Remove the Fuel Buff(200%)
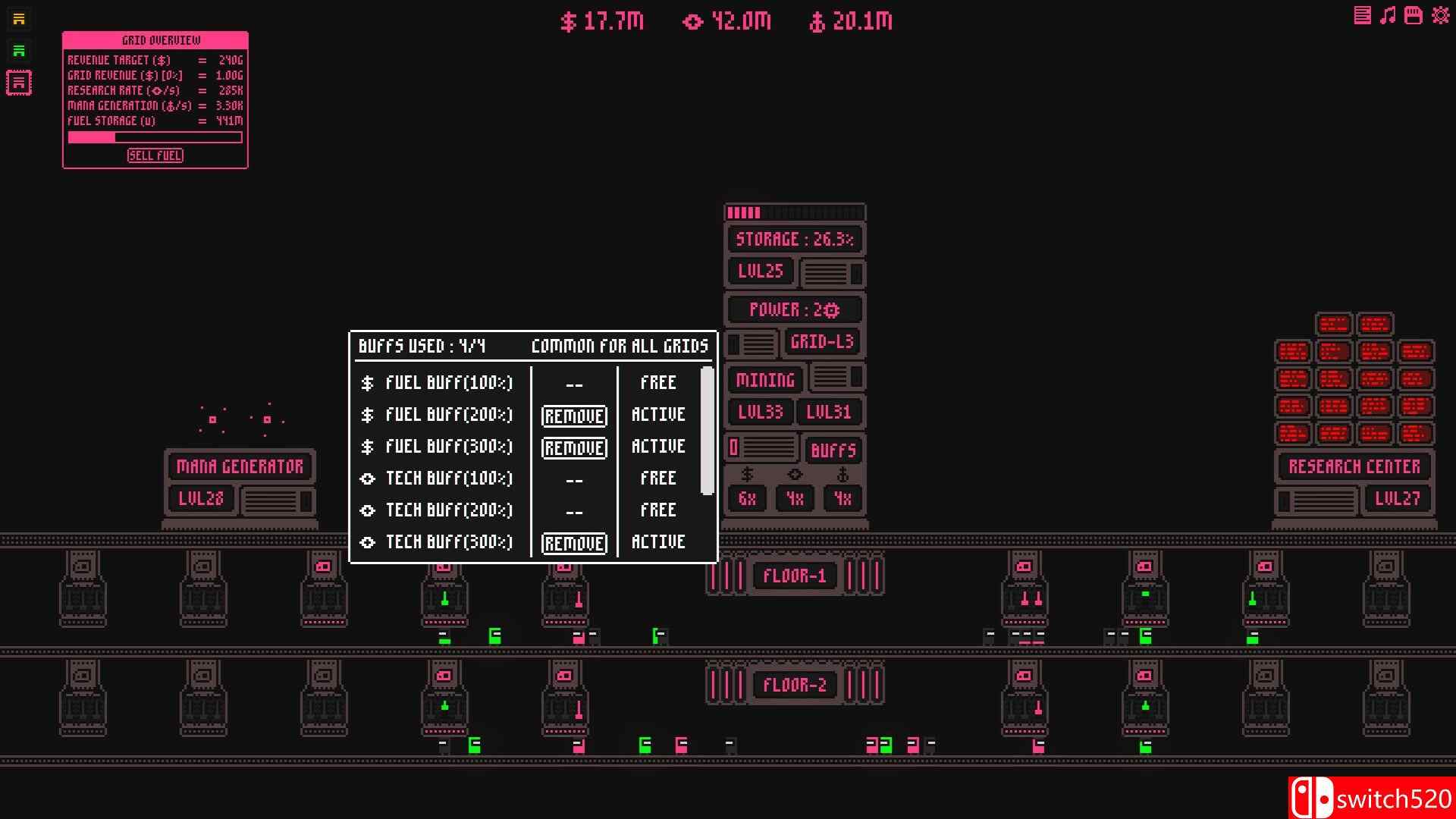The height and width of the screenshot is (819, 1456). 574,416
